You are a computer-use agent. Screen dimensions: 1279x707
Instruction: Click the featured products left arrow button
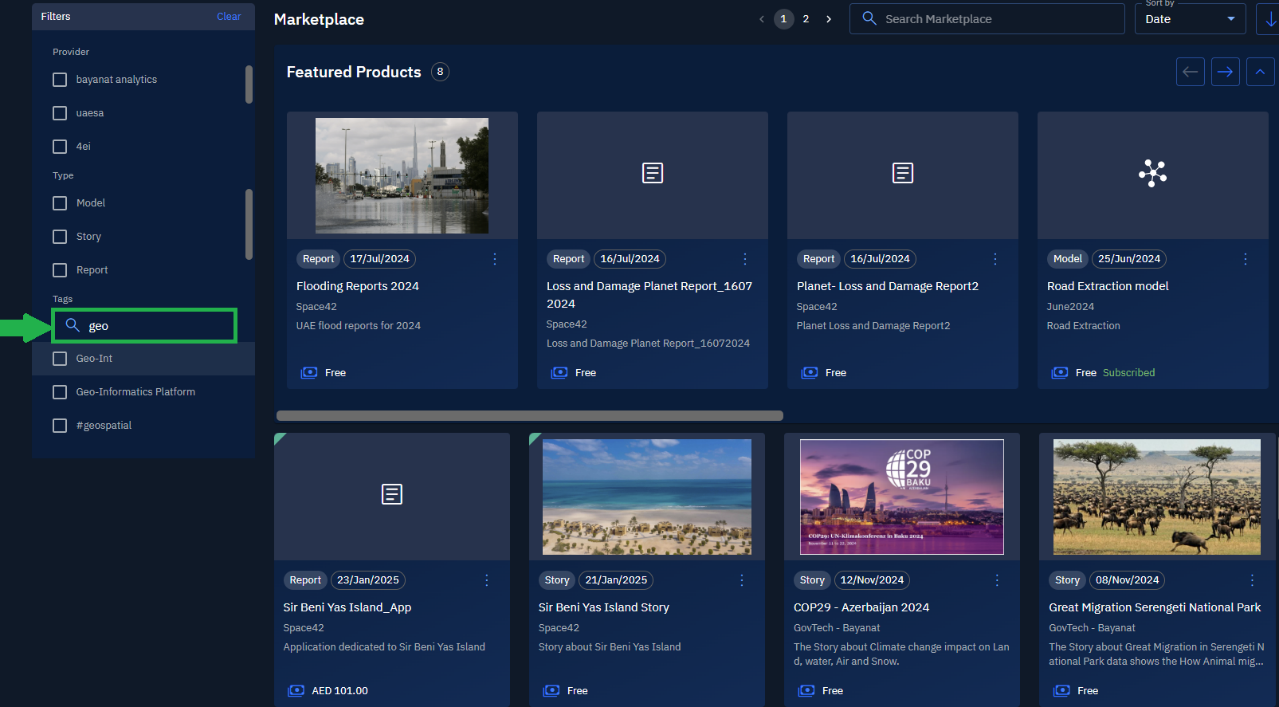1190,71
